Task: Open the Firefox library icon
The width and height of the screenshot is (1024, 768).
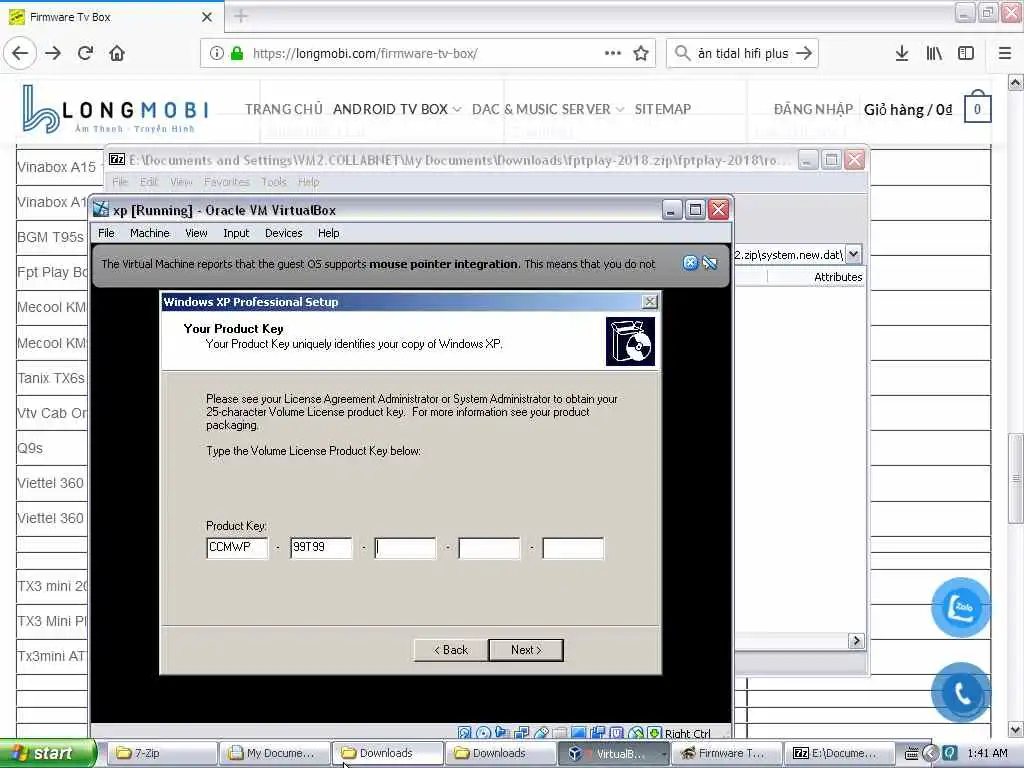Action: [x=934, y=53]
